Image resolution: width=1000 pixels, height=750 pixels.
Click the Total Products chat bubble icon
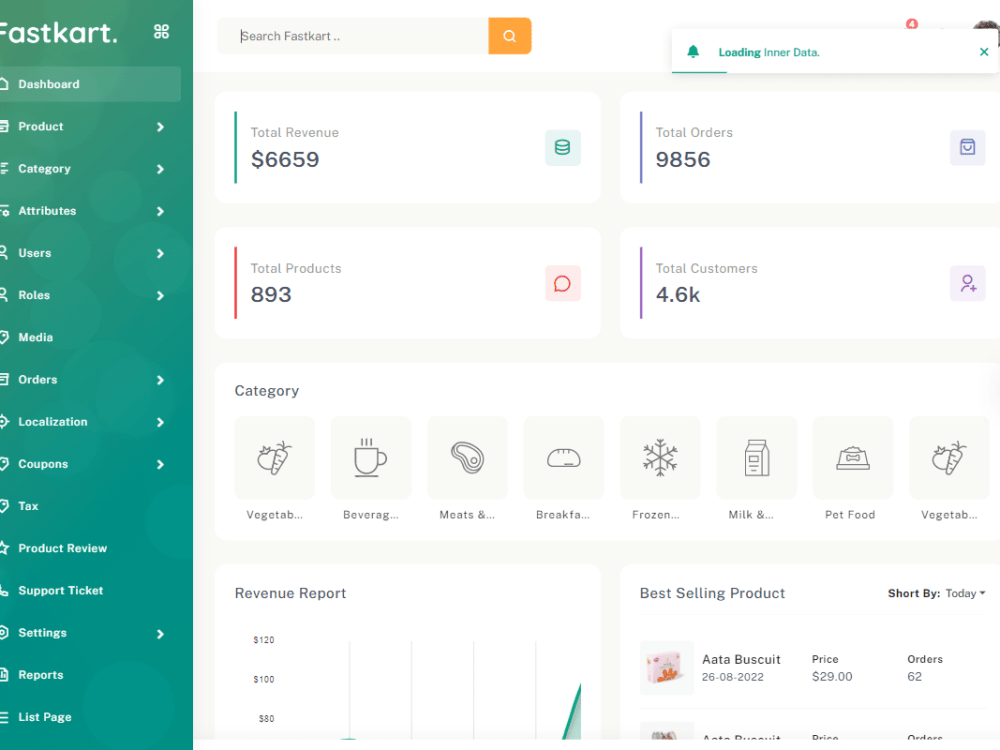pyautogui.click(x=562, y=283)
